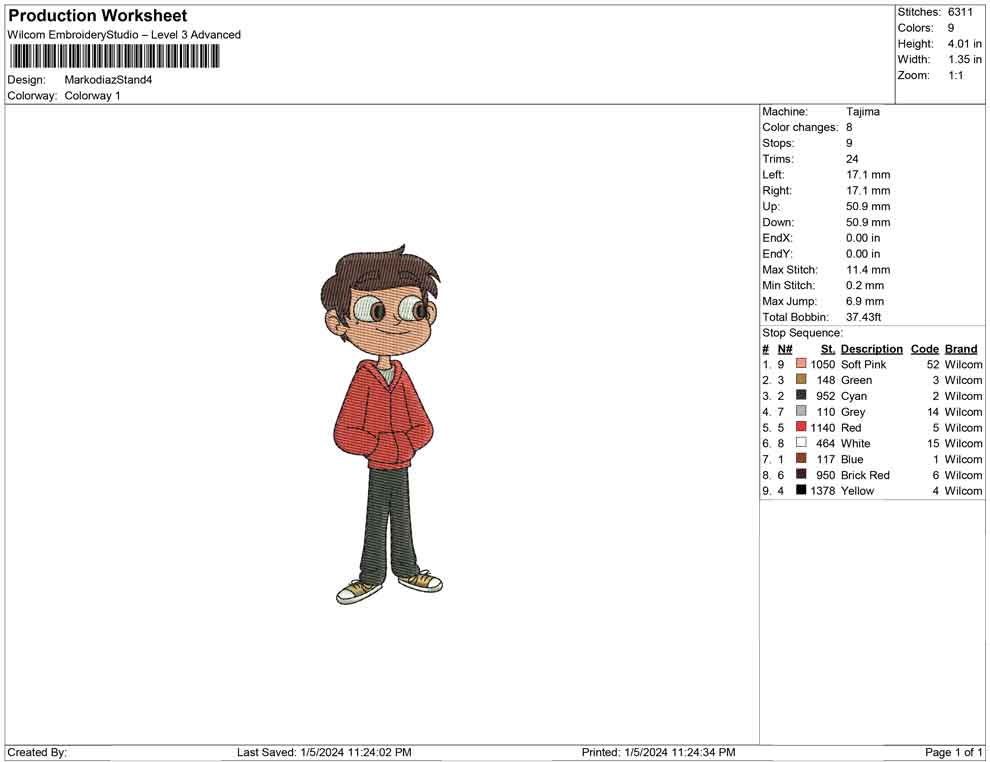Click the Zoom value 1:1
990x762 pixels.
tap(956, 76)
